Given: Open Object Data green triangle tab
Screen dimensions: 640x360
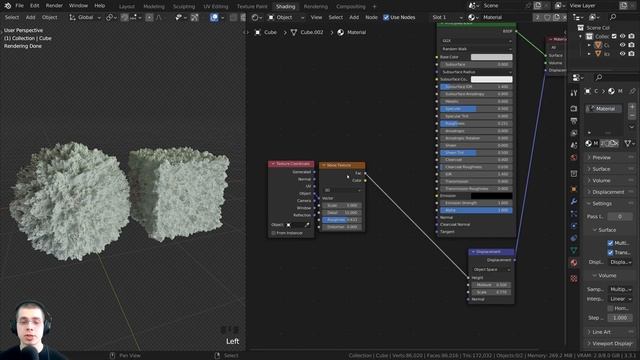Looking at the screenshot, I should (x=574, y=250).
